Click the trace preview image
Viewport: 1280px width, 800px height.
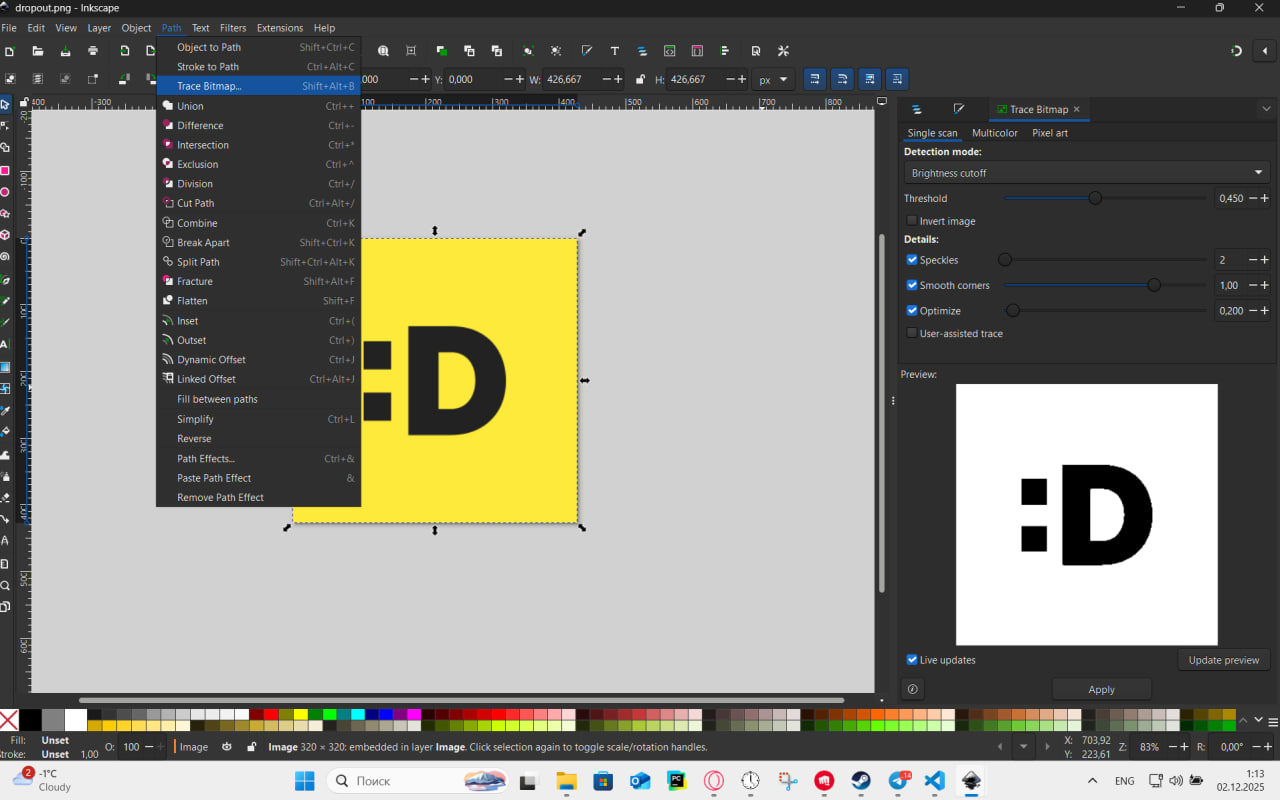click(x=1087, y=515)
